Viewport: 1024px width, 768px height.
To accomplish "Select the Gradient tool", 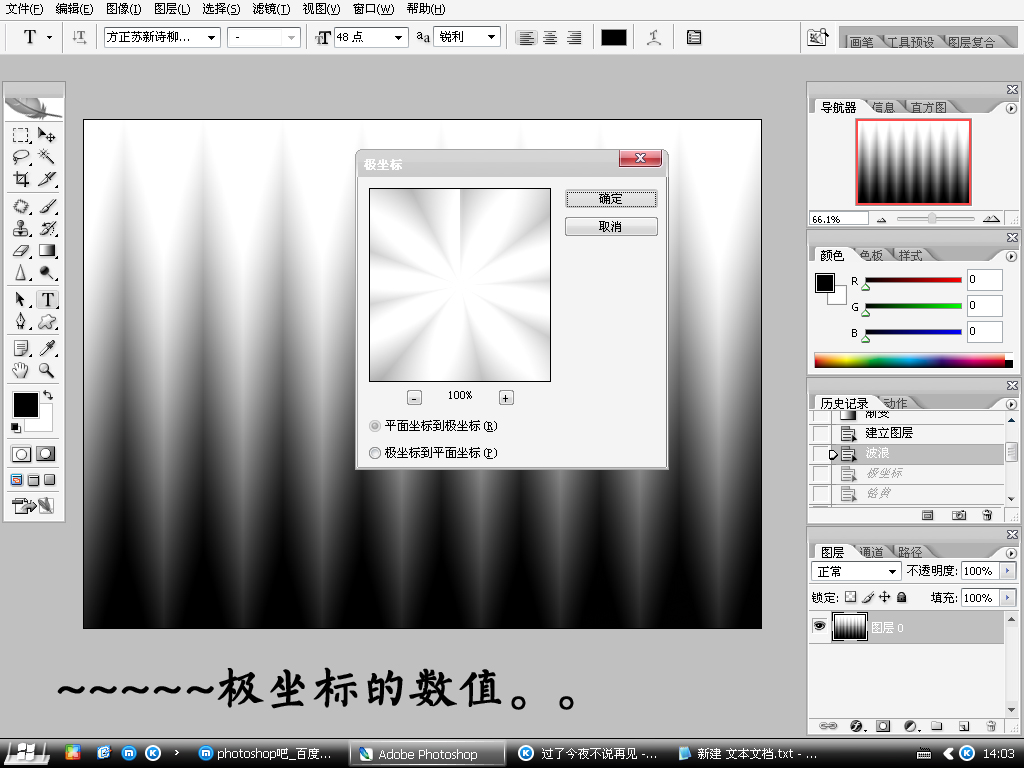I will (47, 251).
